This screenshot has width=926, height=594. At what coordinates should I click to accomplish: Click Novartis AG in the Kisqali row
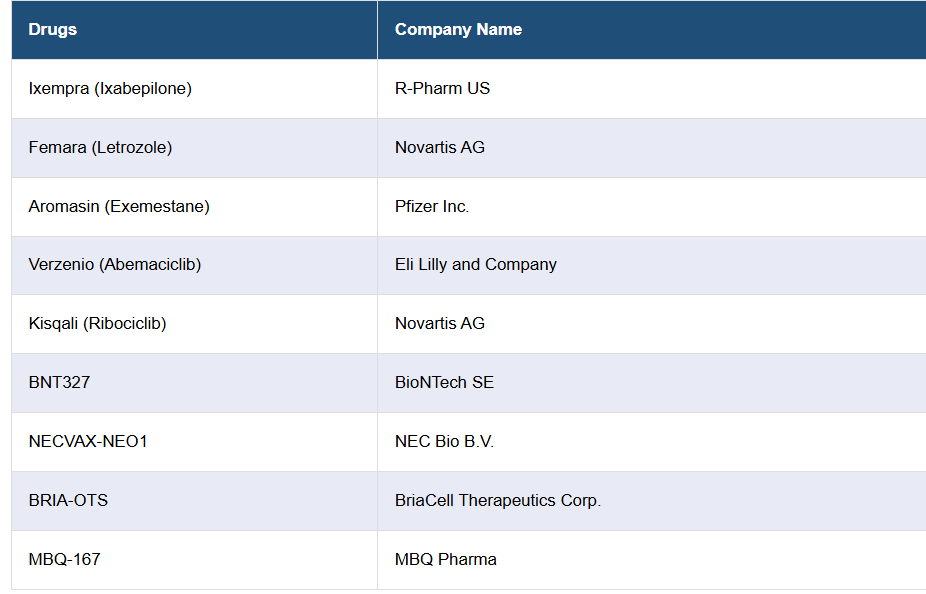pyautogui.click(x=440, y=323)
